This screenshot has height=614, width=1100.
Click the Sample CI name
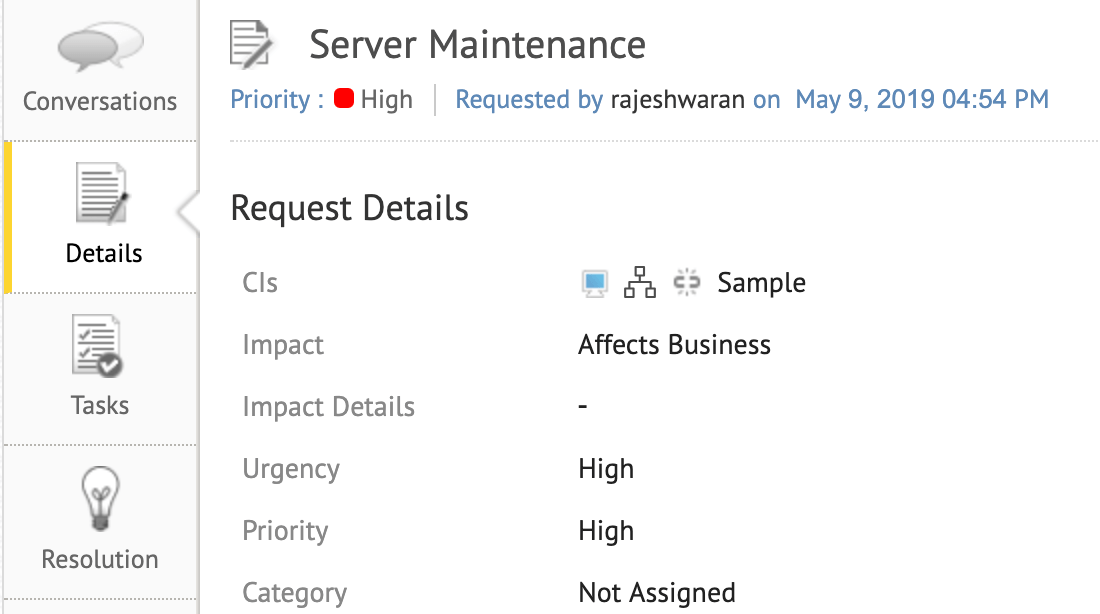pos(761,284)
